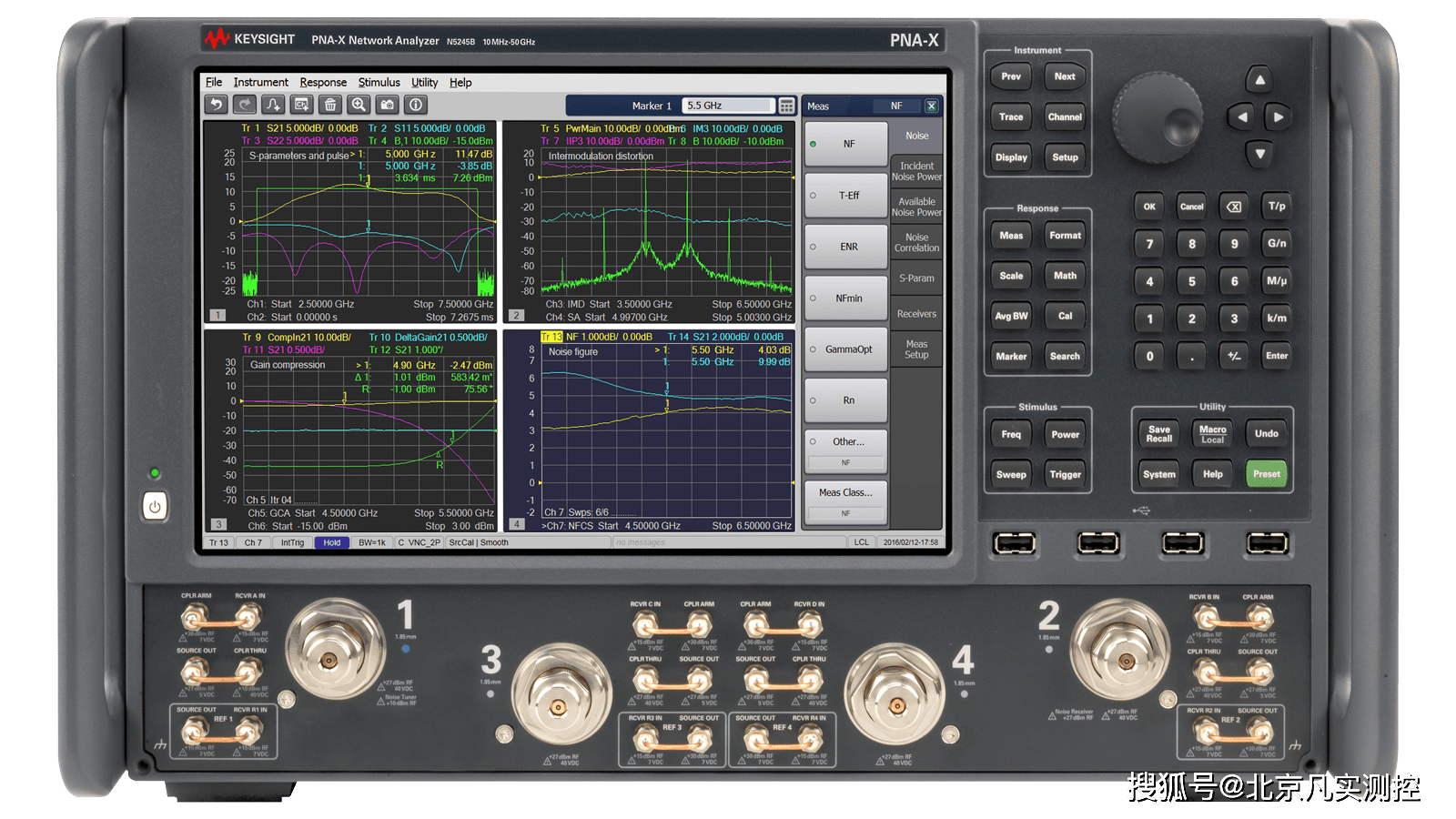Viewport: 1456px width, 819px height.
Task: Click the Marker 1 frequency field showing 5.5 GHz
Action: [729, 106]
